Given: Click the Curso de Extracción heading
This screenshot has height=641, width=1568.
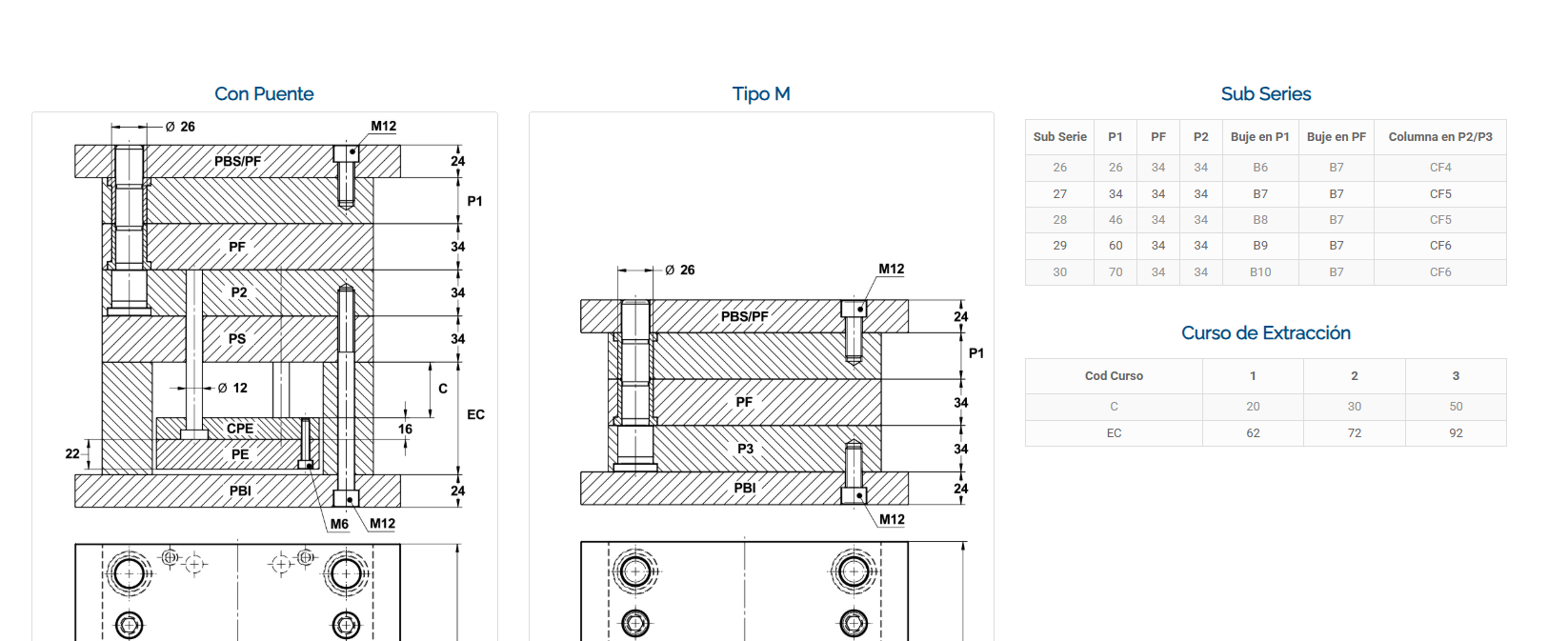Looking at the screenshot, I should 1265,332.
